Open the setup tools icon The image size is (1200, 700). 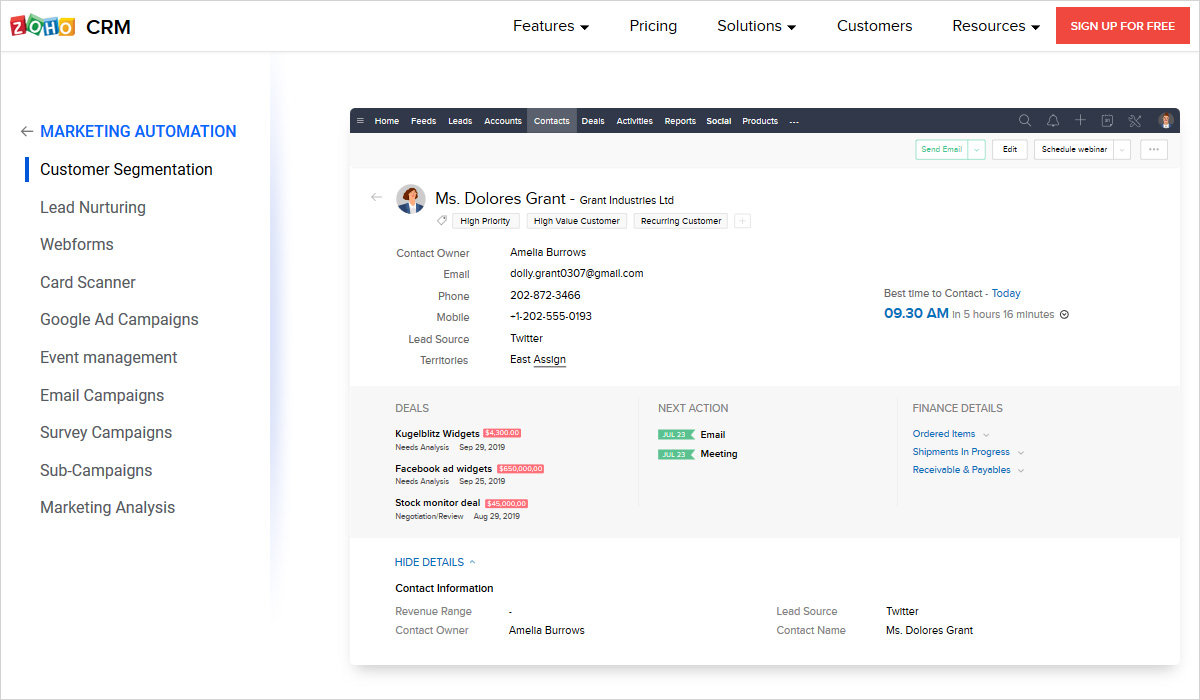(x=1135, y=121)
